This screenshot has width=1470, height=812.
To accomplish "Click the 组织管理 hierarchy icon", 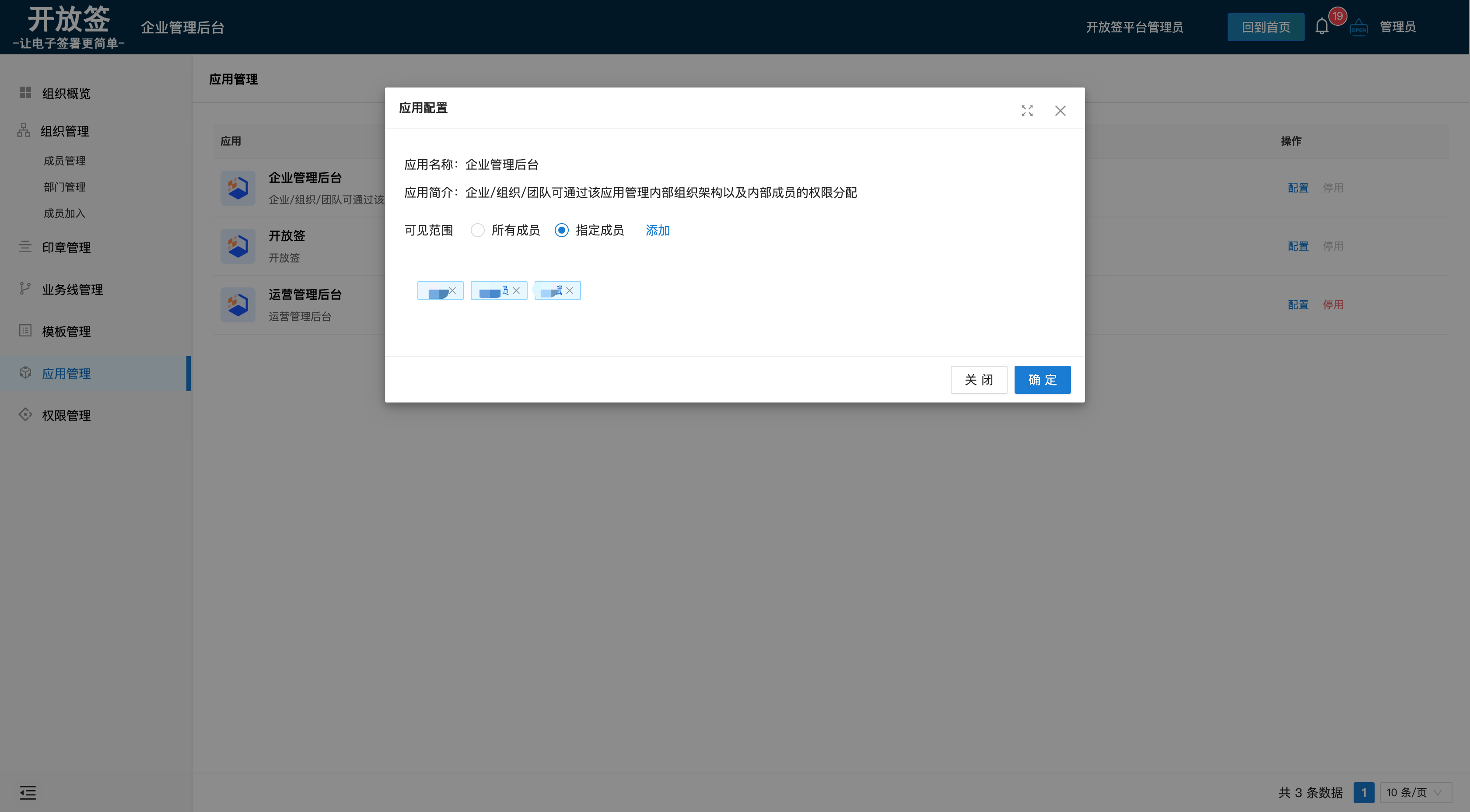I will (23, 130).
